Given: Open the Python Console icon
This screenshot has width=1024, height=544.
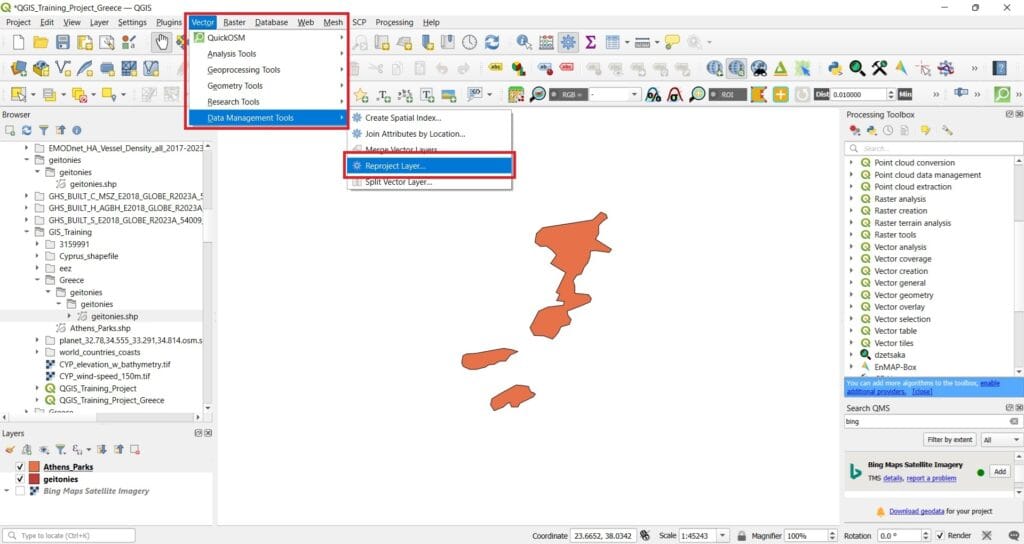Looking at the screenshot, I should tap(835, 68).
